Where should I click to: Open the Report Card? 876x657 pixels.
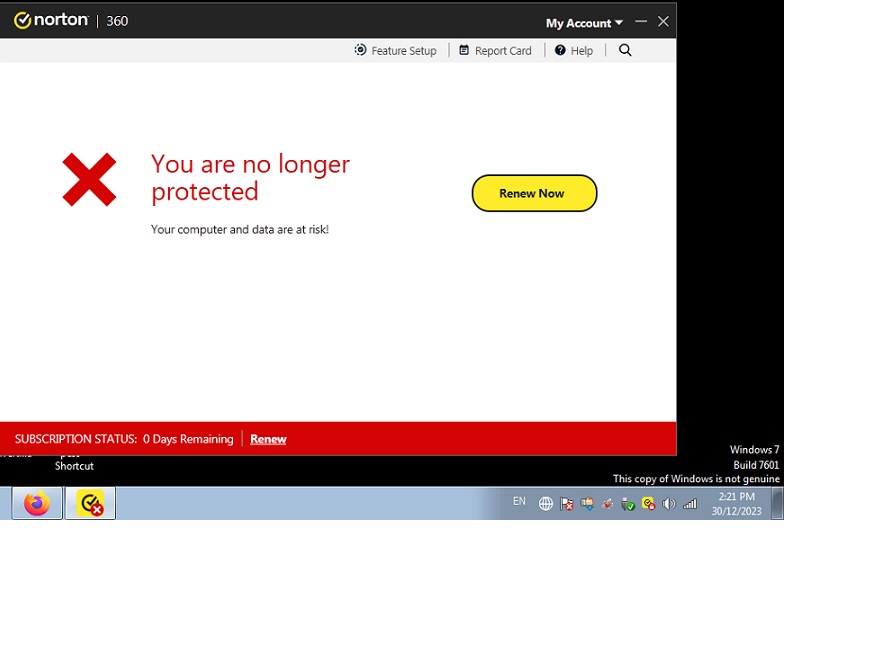click(x=496, y=51)
